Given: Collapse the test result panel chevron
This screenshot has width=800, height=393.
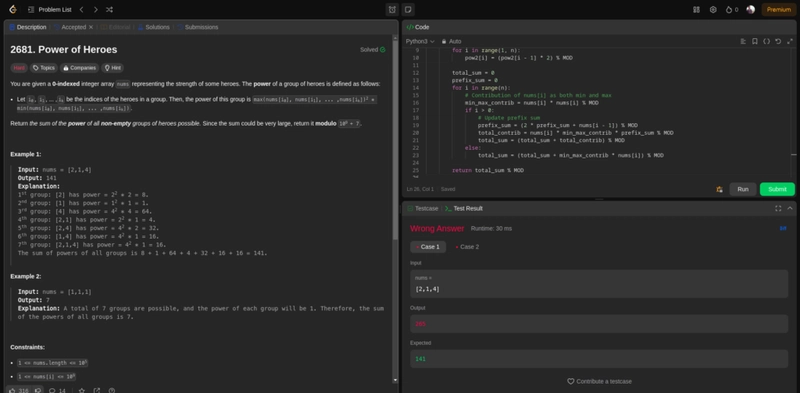Looking at the screenshot, I should (790, 208).
